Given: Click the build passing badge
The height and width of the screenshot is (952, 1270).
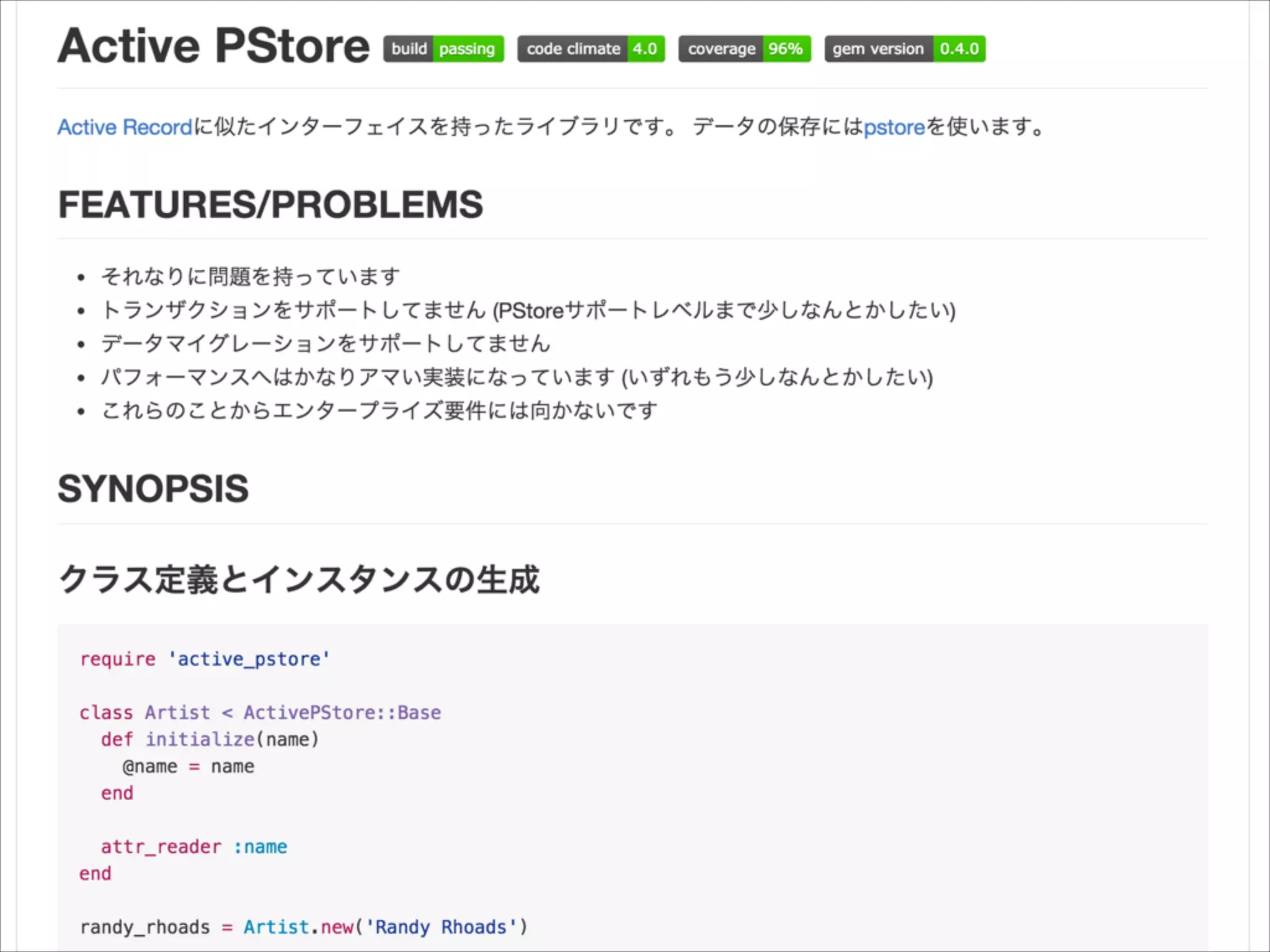Looking at the screenshot, I should coord(443,49).
